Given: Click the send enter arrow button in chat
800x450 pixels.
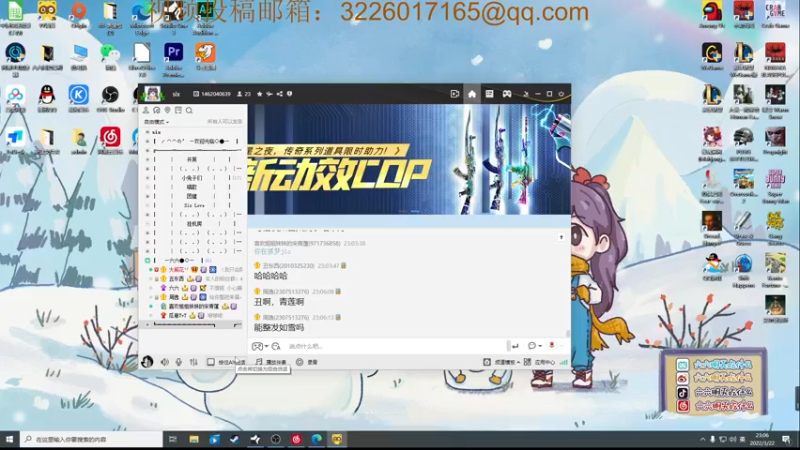Looking at the screenshot, I should [515, 346].
